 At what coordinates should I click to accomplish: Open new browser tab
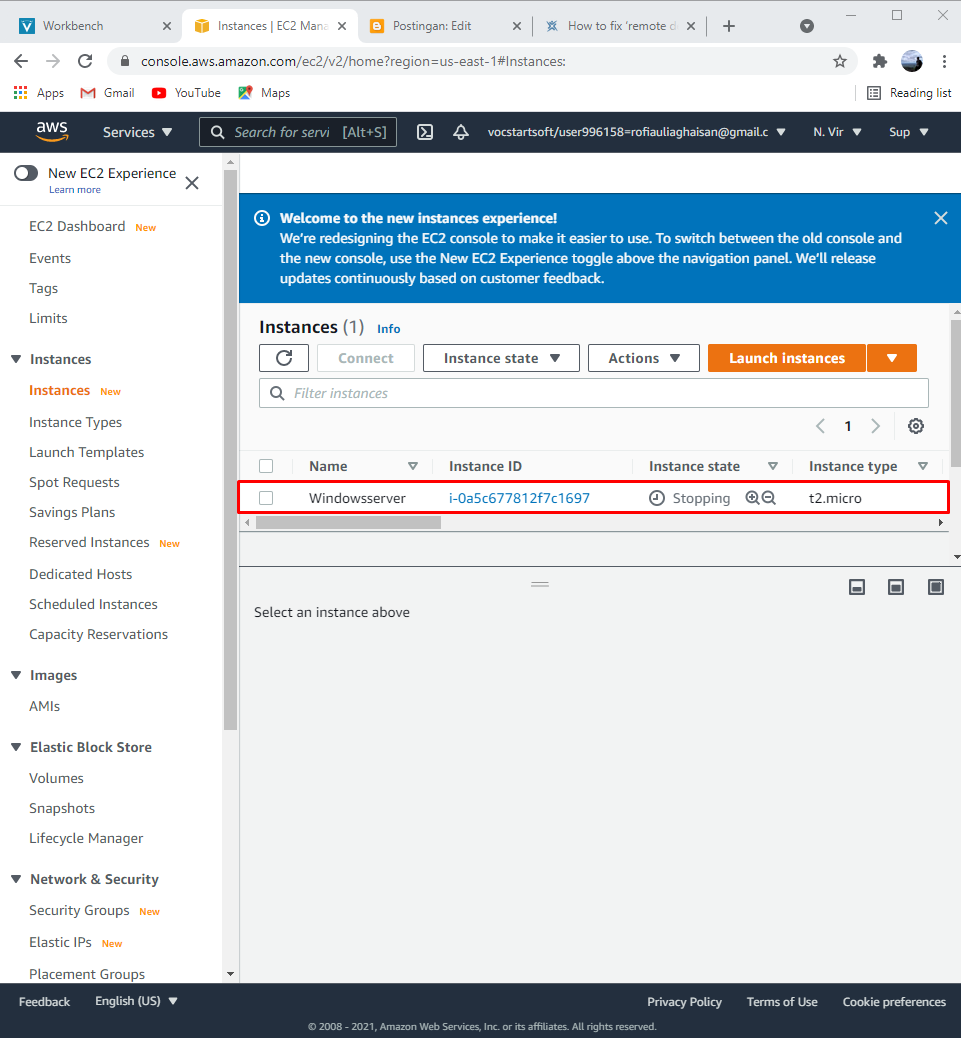click(729, 26)
